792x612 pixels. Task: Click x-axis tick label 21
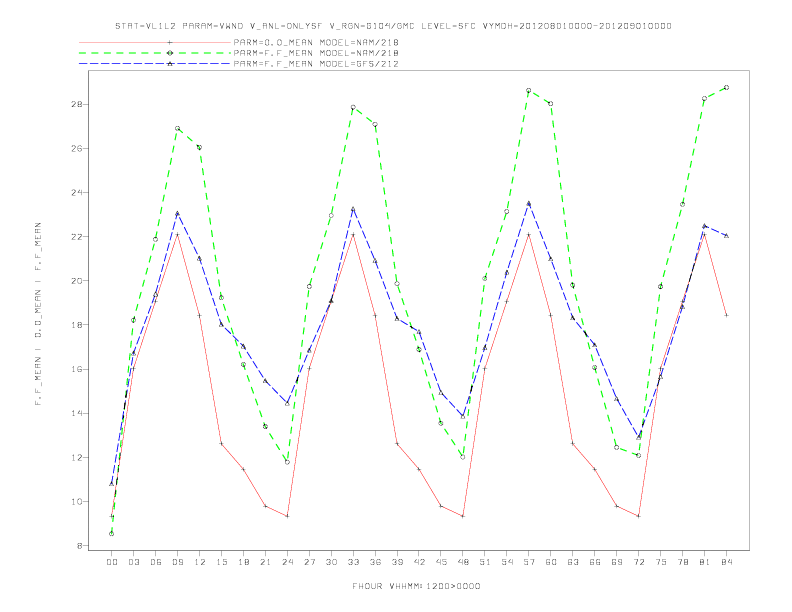(x=265, y=562)
